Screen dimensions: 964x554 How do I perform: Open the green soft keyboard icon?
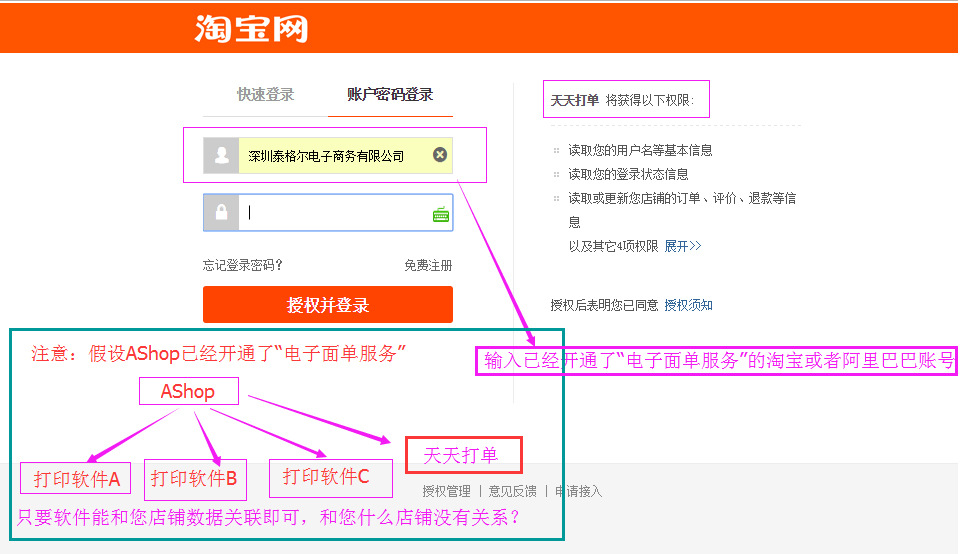(x=440, y=213)
